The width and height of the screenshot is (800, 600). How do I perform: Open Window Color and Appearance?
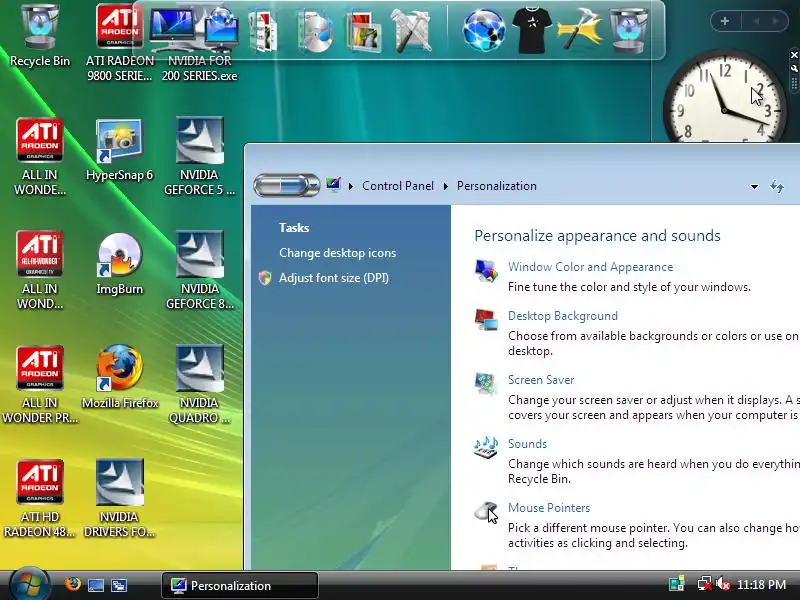(590, 267)
